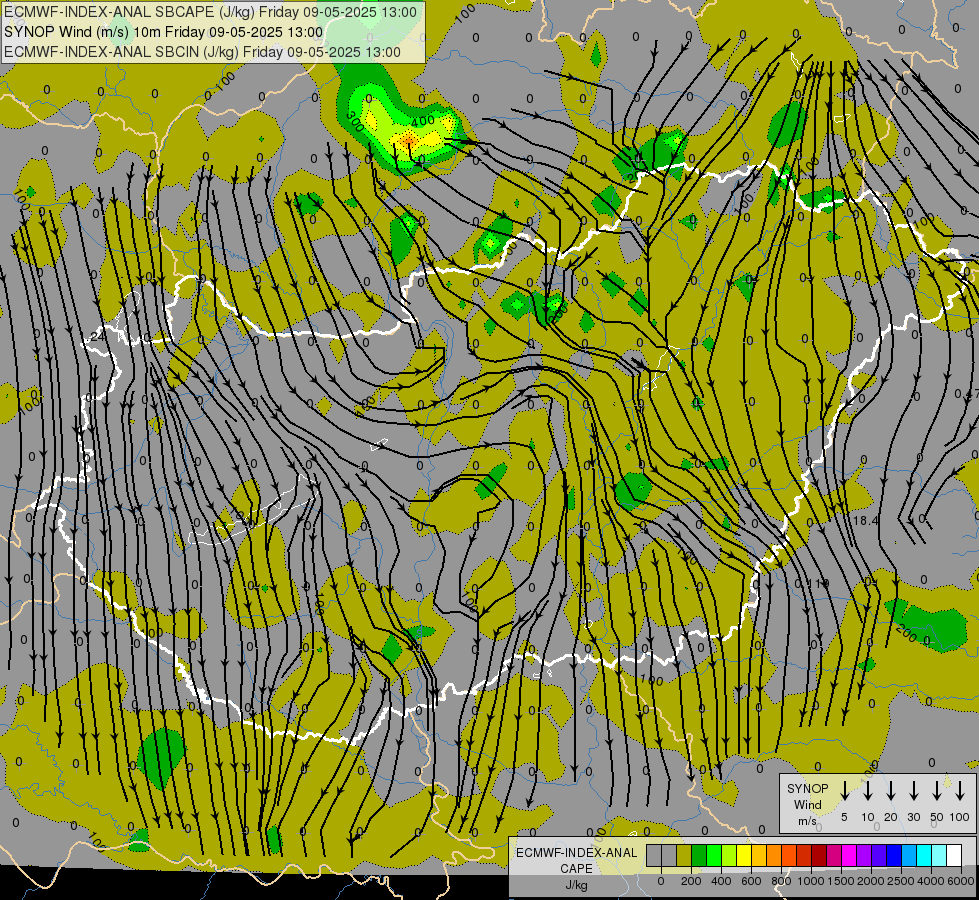This screenshot has height=900, width=979.
Task: Click the wind legend arrow above 50
Action: coord(937,790)
